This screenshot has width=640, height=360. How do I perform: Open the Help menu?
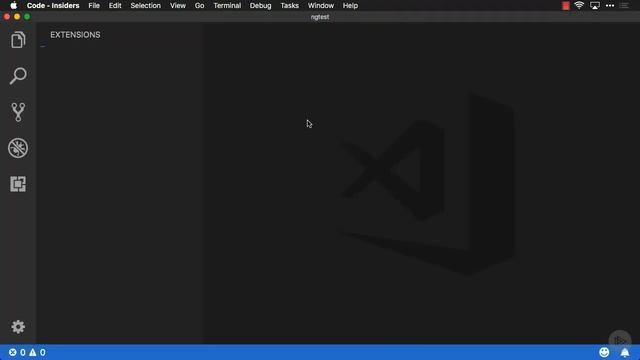click(350, 5)
